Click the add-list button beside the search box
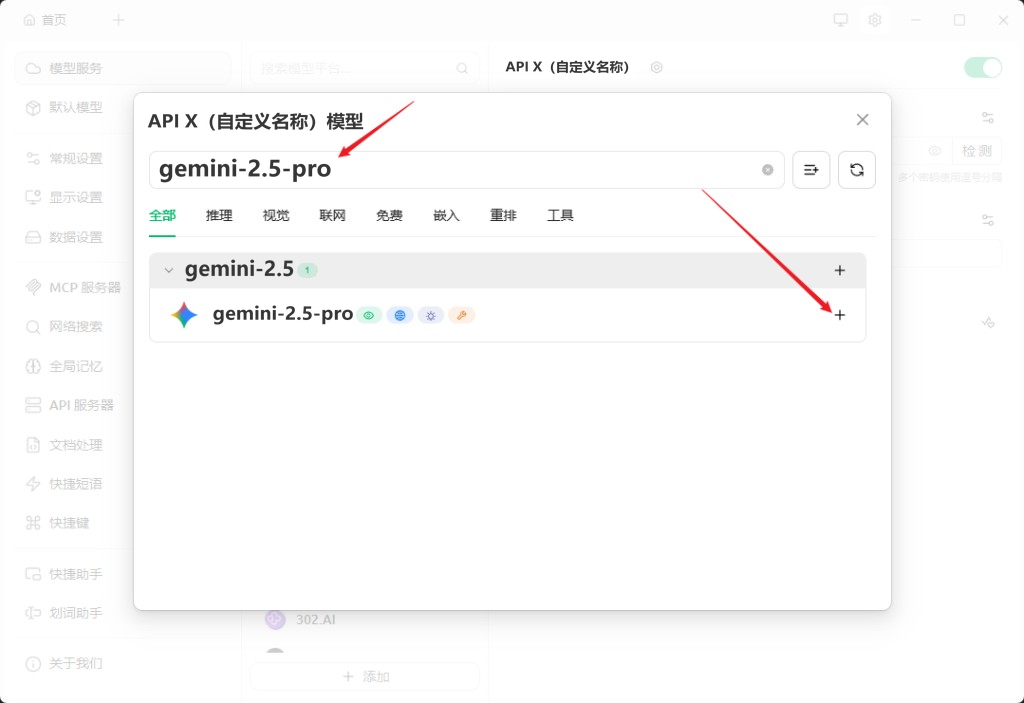Viewport: 1024px width, 703px height. (811, 170)
